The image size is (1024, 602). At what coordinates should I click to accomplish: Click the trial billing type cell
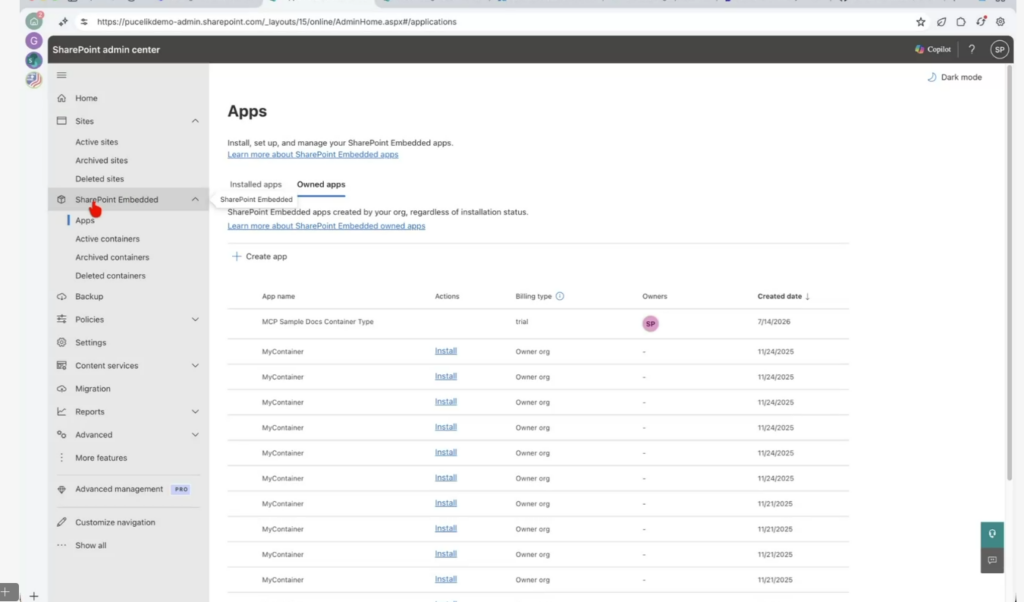coord(521,321)
